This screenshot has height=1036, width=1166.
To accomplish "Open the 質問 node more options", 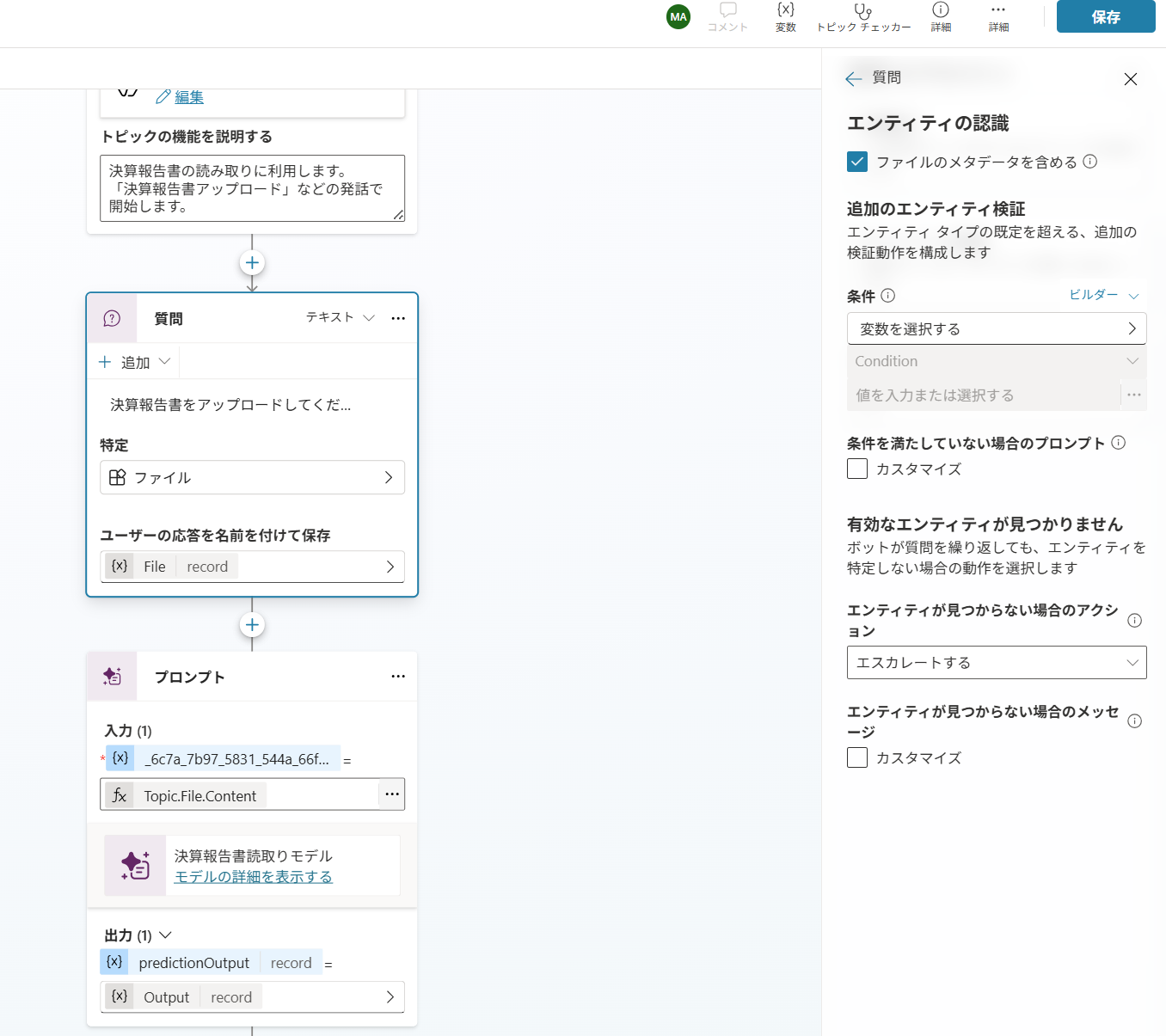I will [398, 318].
